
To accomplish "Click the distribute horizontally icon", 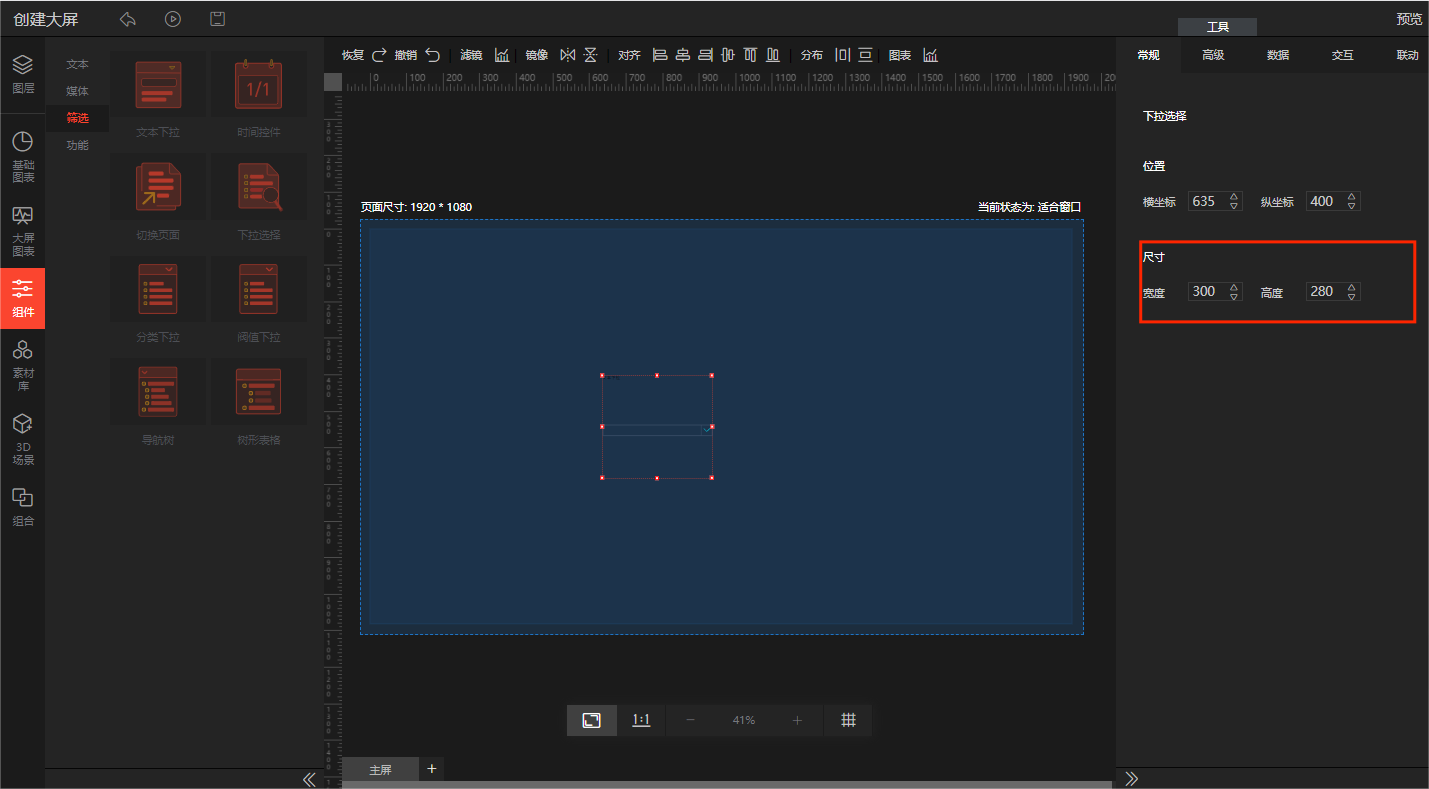I will 842,55.
